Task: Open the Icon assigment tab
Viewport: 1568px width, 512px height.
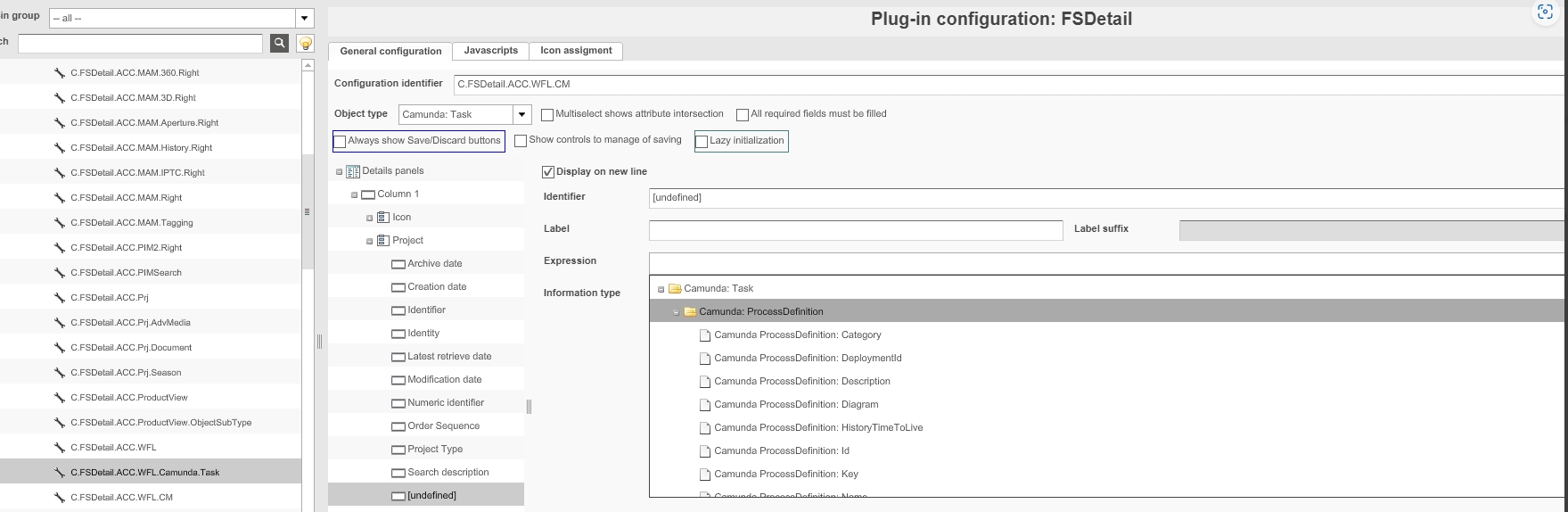Action: click(x=576, y=51)
